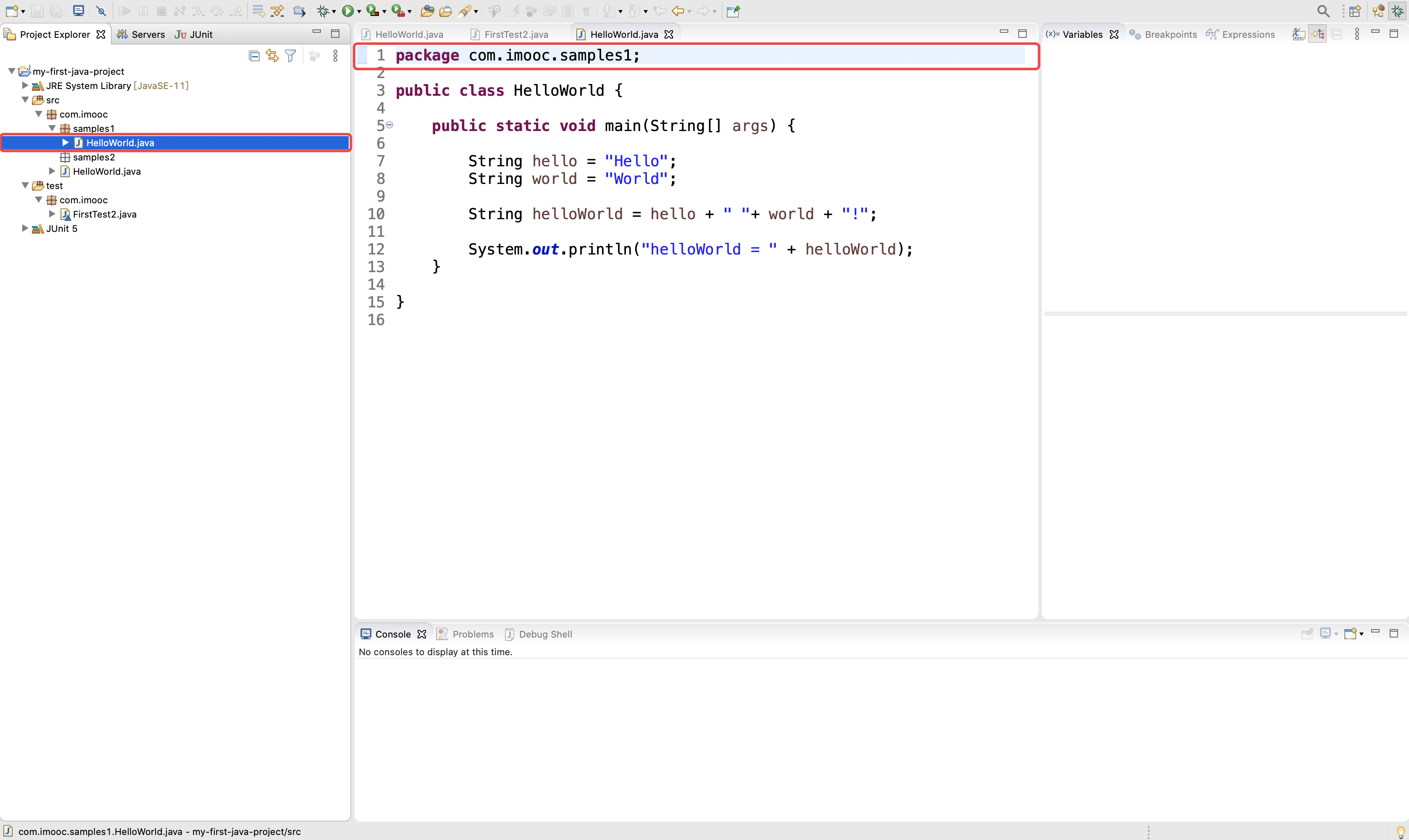Image resolution: width=1409 pixels, height=840 pixels.
Task: Open dropdown next to Coverage icon
Action: 384,11
